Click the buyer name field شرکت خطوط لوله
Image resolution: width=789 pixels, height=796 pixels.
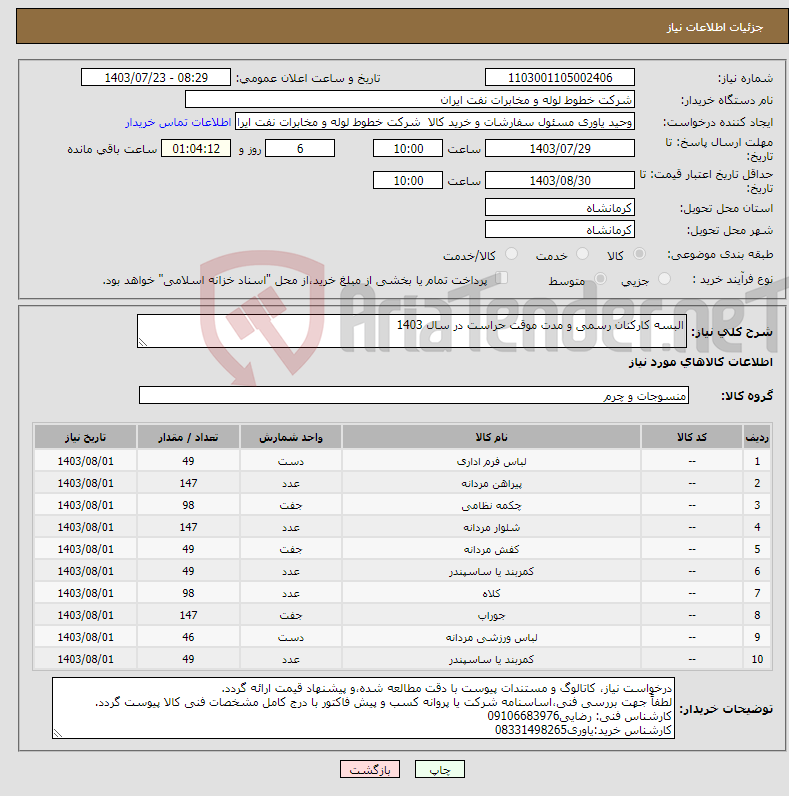(x=410, y=100)
